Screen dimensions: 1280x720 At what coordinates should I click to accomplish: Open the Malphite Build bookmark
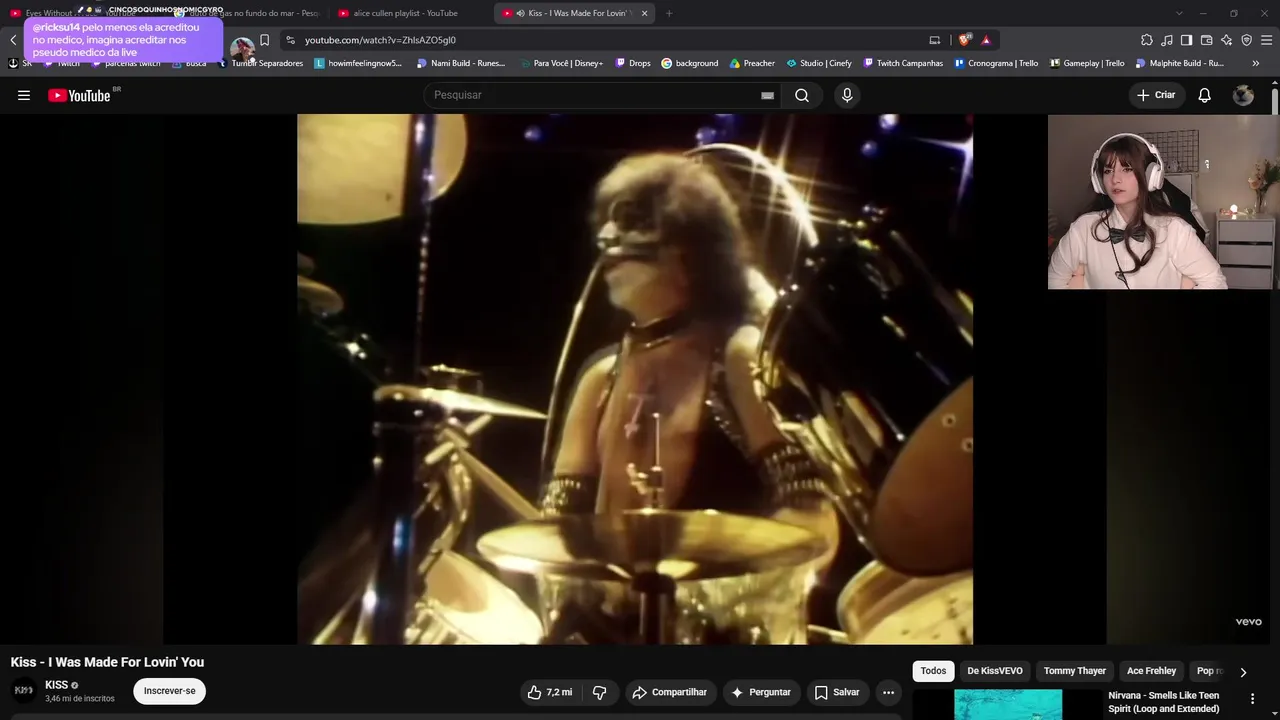point(1180,63)
